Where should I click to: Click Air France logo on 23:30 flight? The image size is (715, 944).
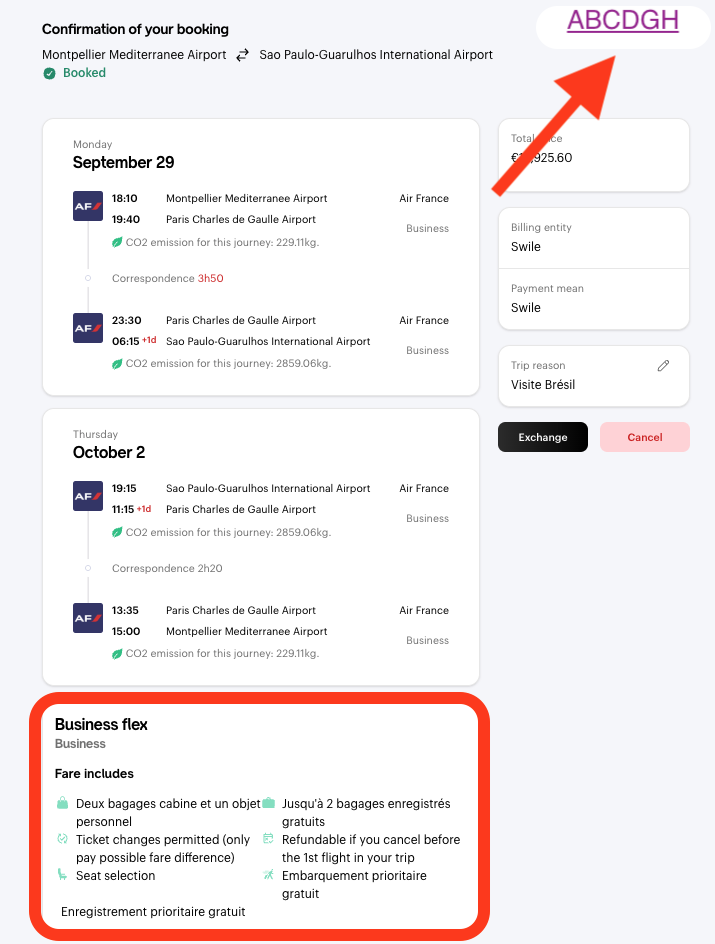(x=88, y=328)
